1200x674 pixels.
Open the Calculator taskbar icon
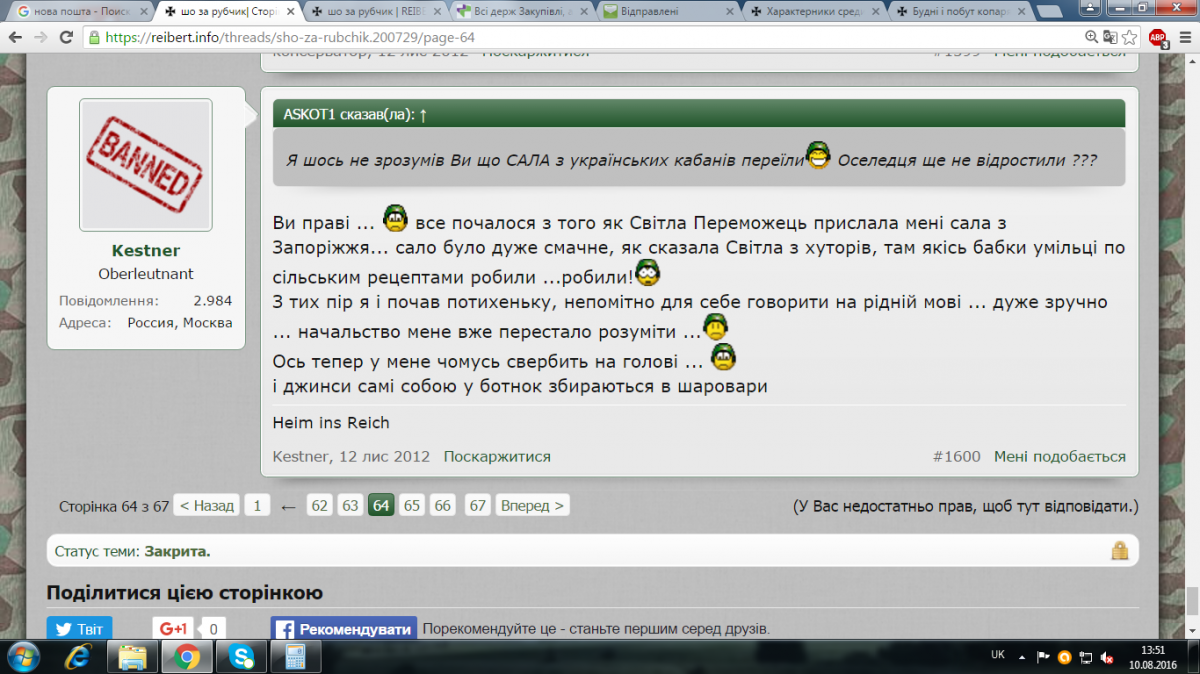295,657
